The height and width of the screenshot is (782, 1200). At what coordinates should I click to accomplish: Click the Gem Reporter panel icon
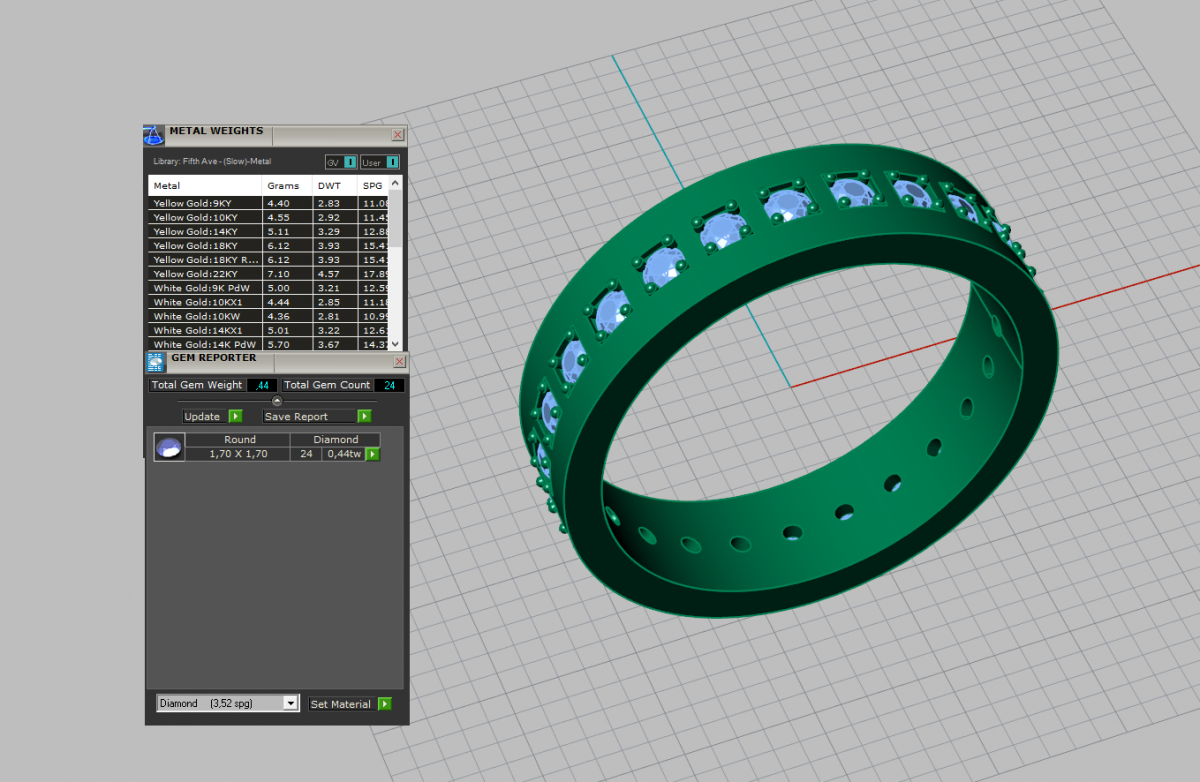point(155,361)
